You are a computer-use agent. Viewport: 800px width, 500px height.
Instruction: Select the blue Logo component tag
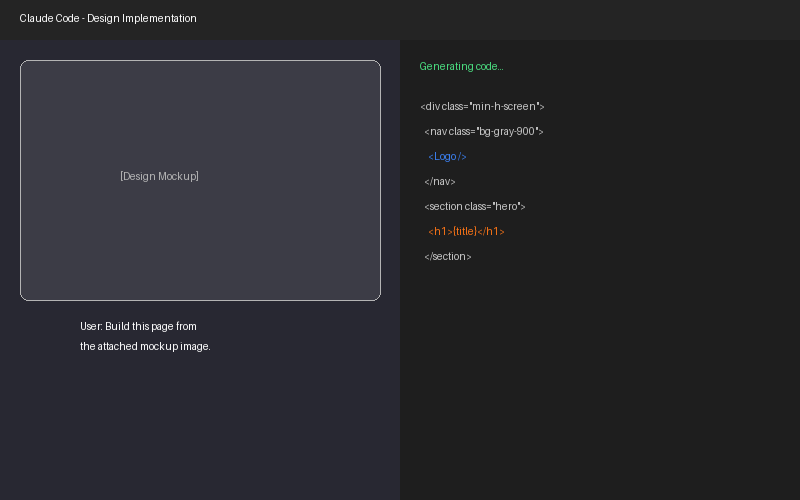447,157
